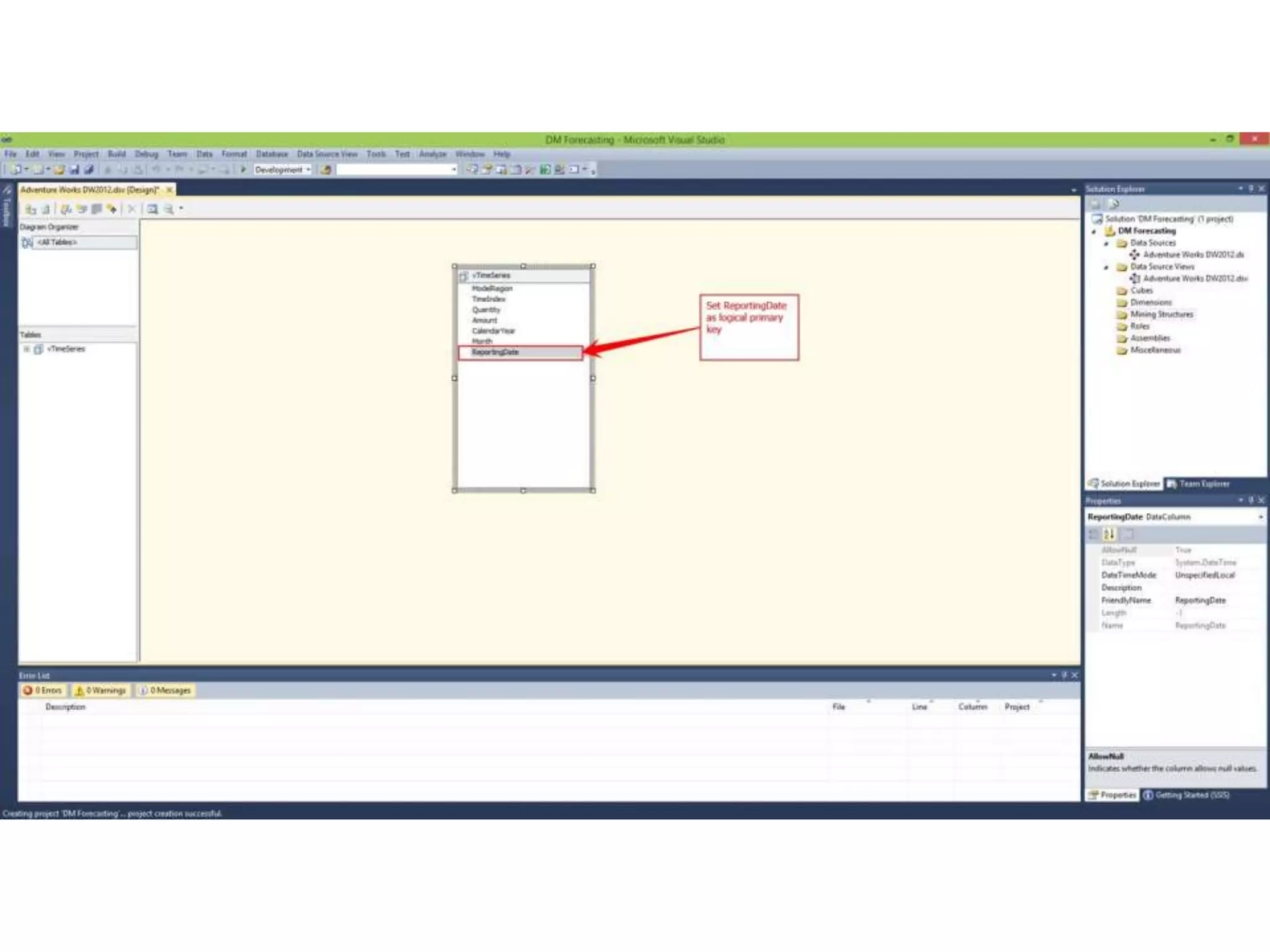Click the Add/Remove Objects icon in designer toolbar
Viewport: 1270px width, 952px height.
[30, 209]
